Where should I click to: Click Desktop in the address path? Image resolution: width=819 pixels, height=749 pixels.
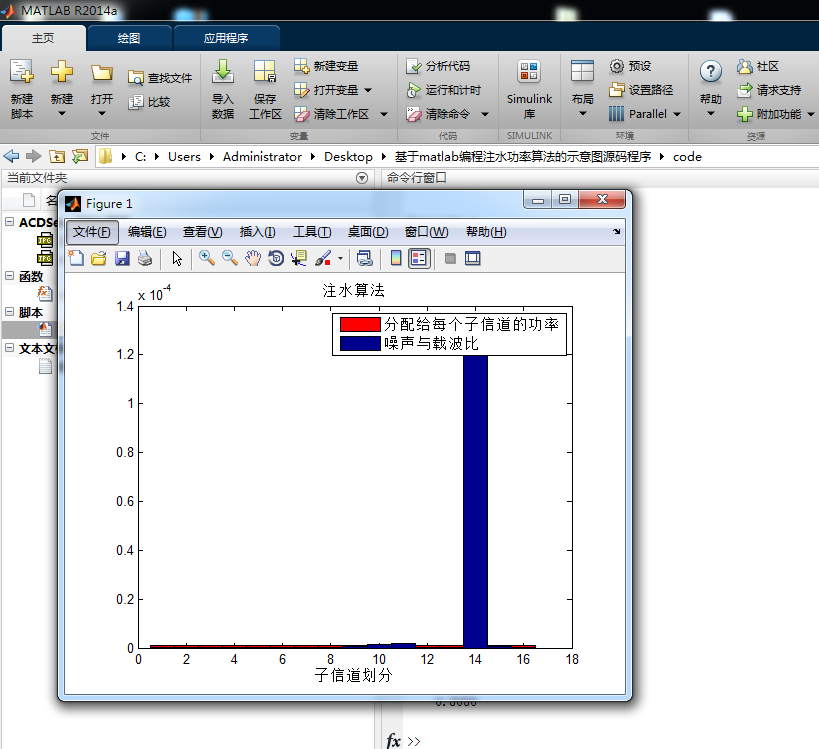pos(348,157)
